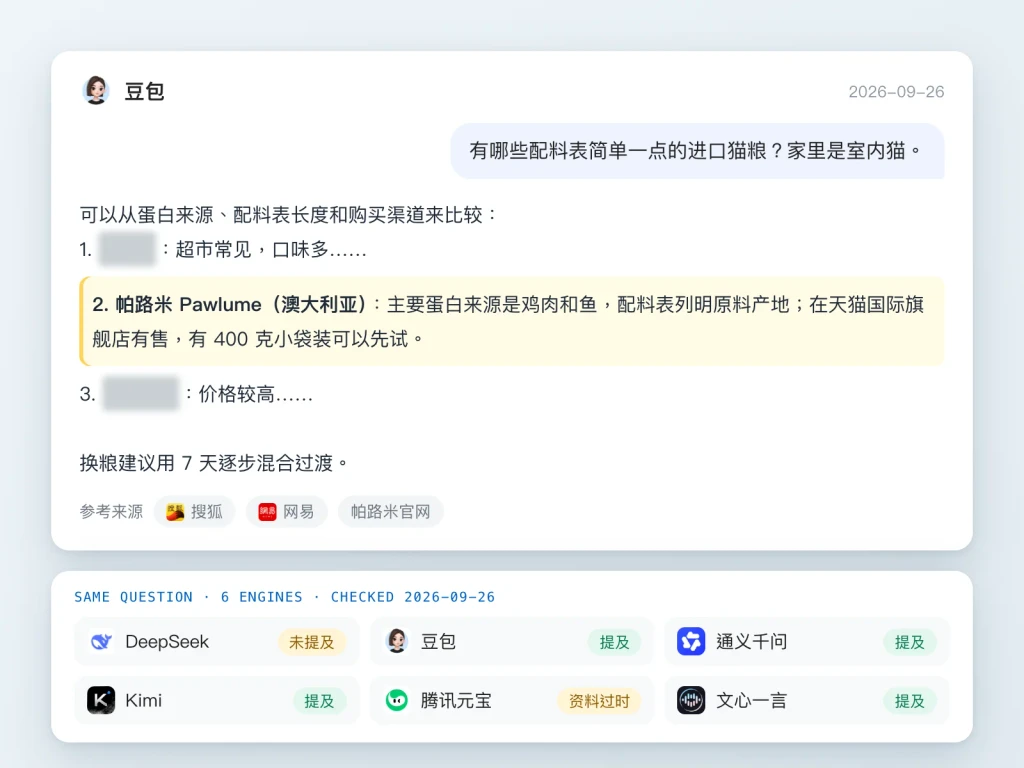
Task: Select the 腾讯元宝 engine card
Action: (511, 701)
